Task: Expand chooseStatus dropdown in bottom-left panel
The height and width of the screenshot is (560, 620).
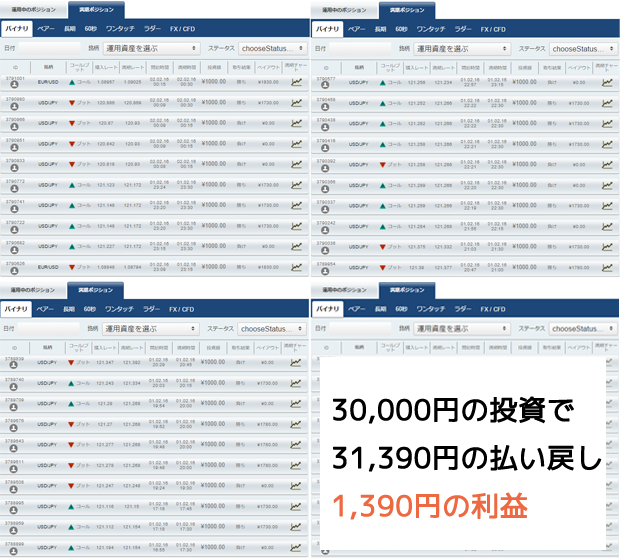Action: (x=272, y=329)
